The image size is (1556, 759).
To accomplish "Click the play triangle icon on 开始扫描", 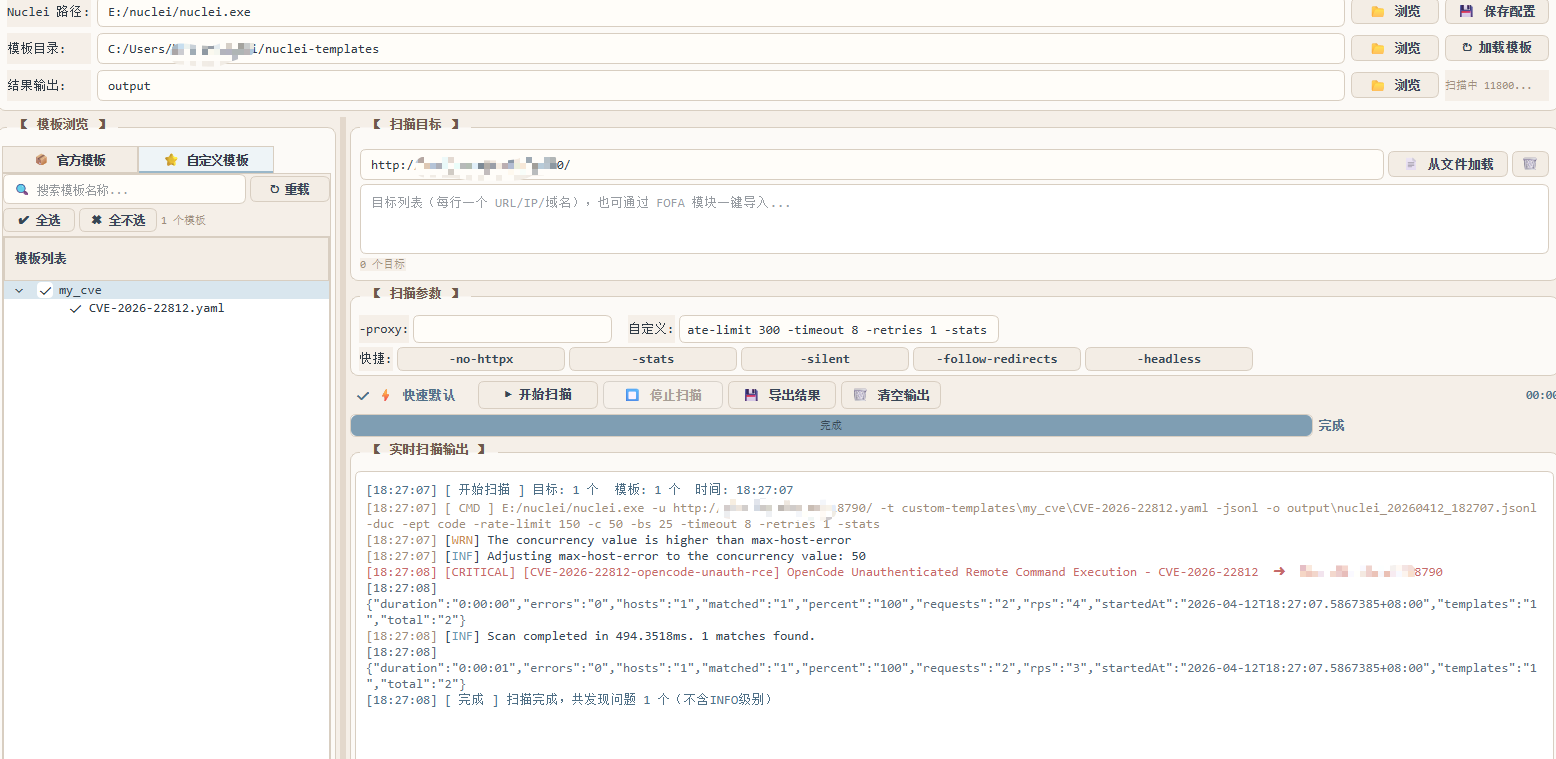I will [x=508, y=394].
